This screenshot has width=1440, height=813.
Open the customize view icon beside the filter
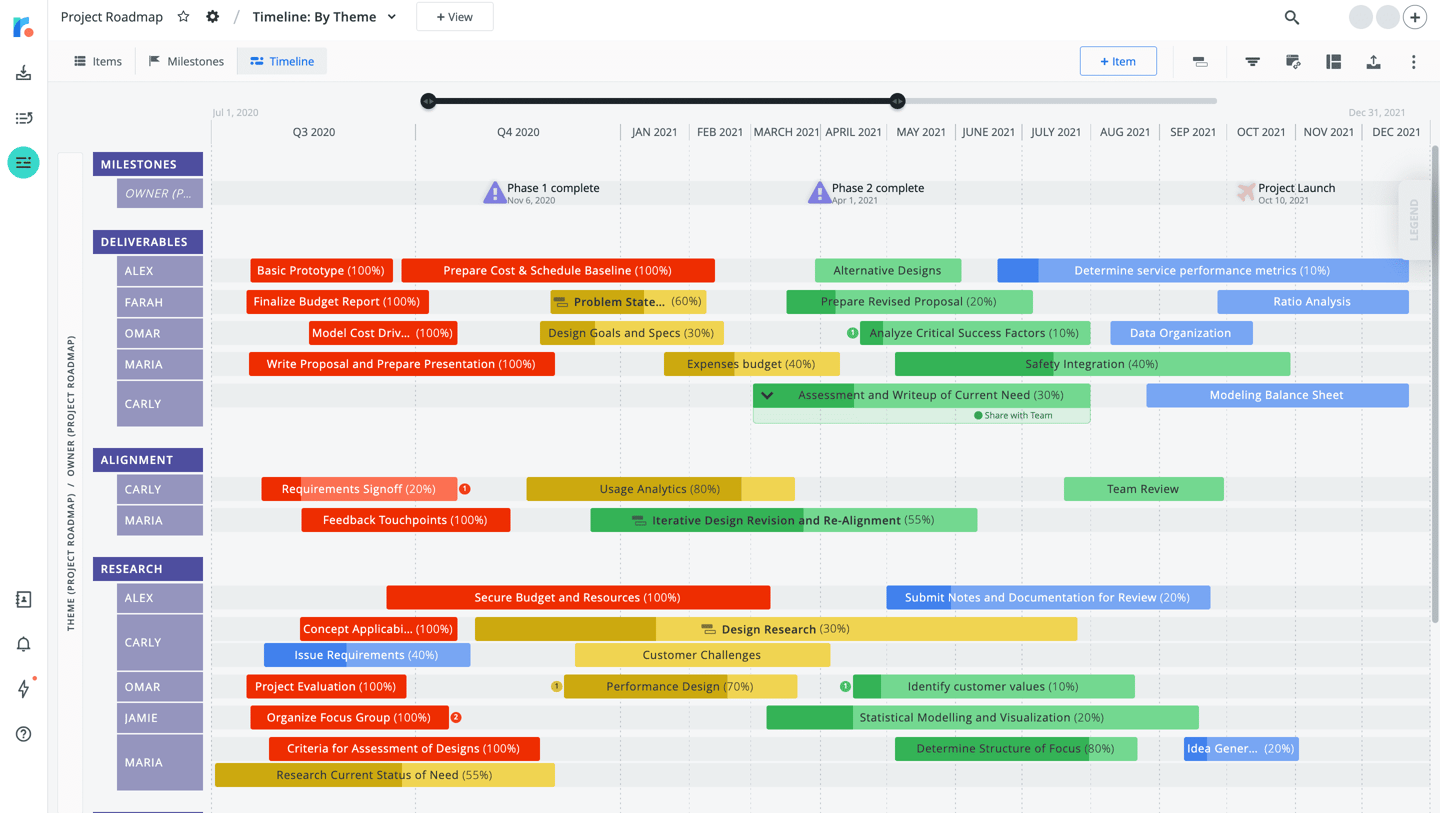pyautogui.click(x=1292, y=61)
